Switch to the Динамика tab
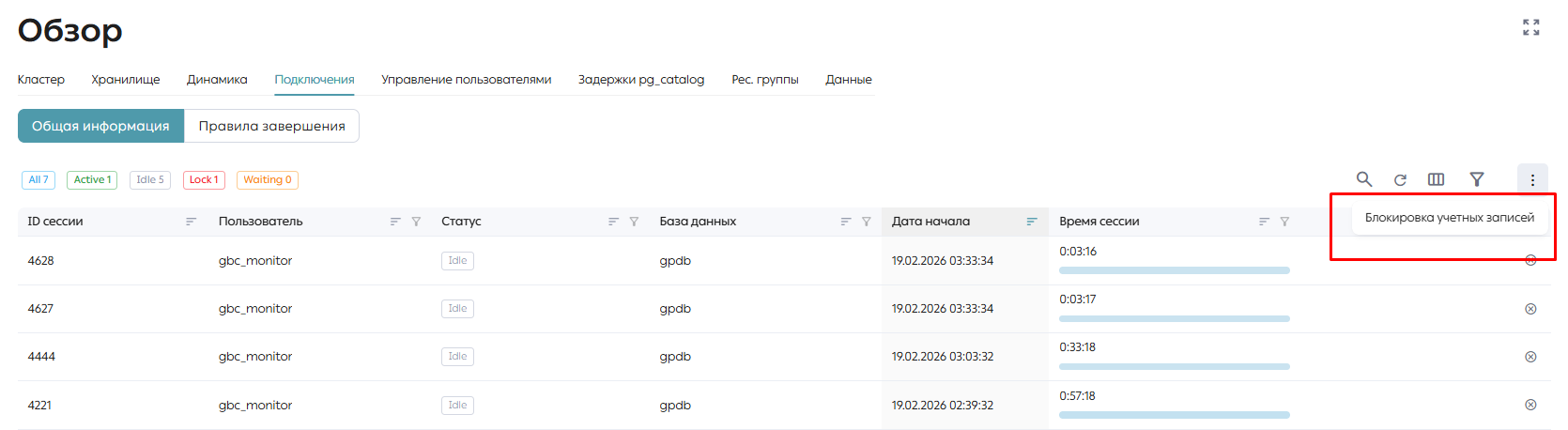 tap(217, 80)
